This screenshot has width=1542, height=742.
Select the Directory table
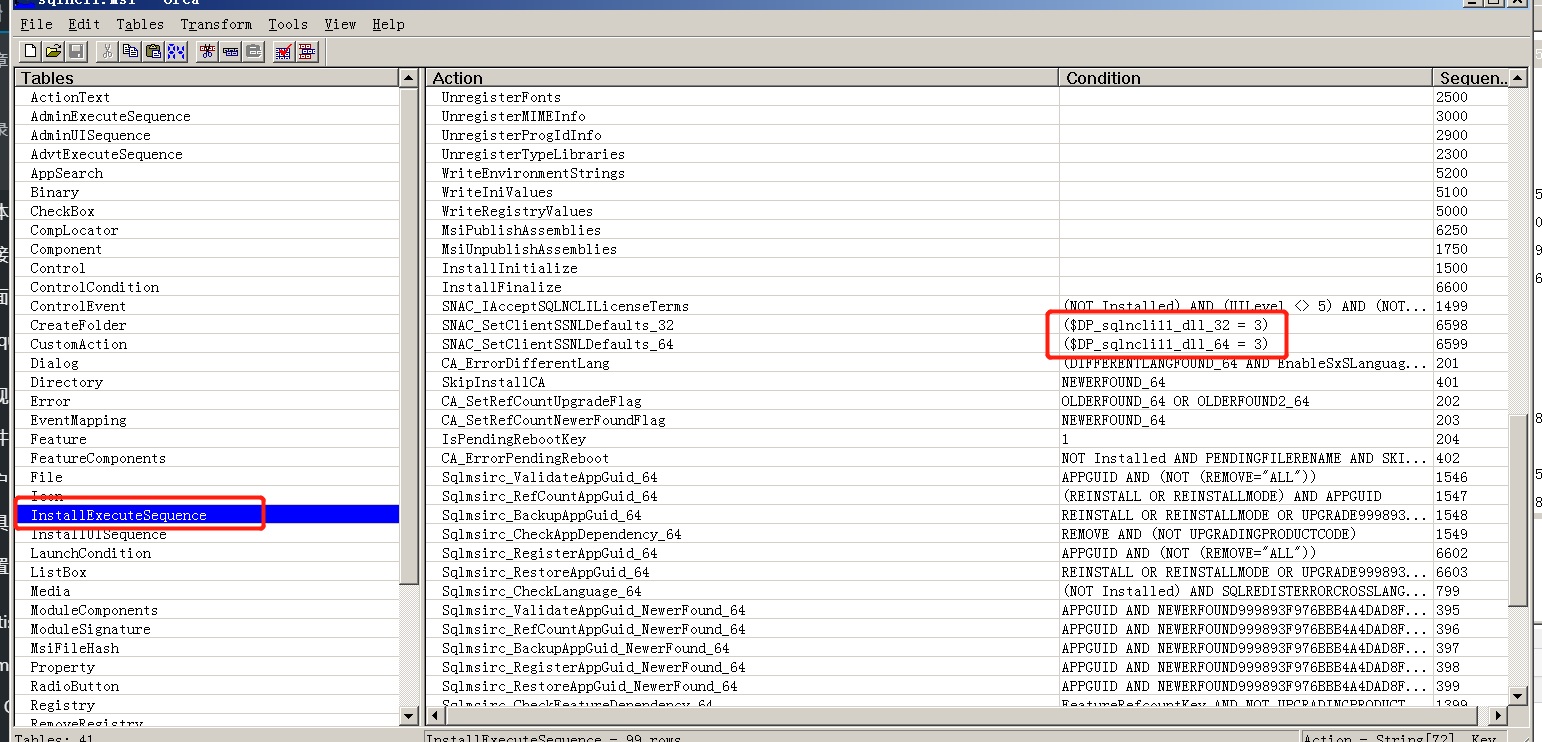click(x=207, y=382)
